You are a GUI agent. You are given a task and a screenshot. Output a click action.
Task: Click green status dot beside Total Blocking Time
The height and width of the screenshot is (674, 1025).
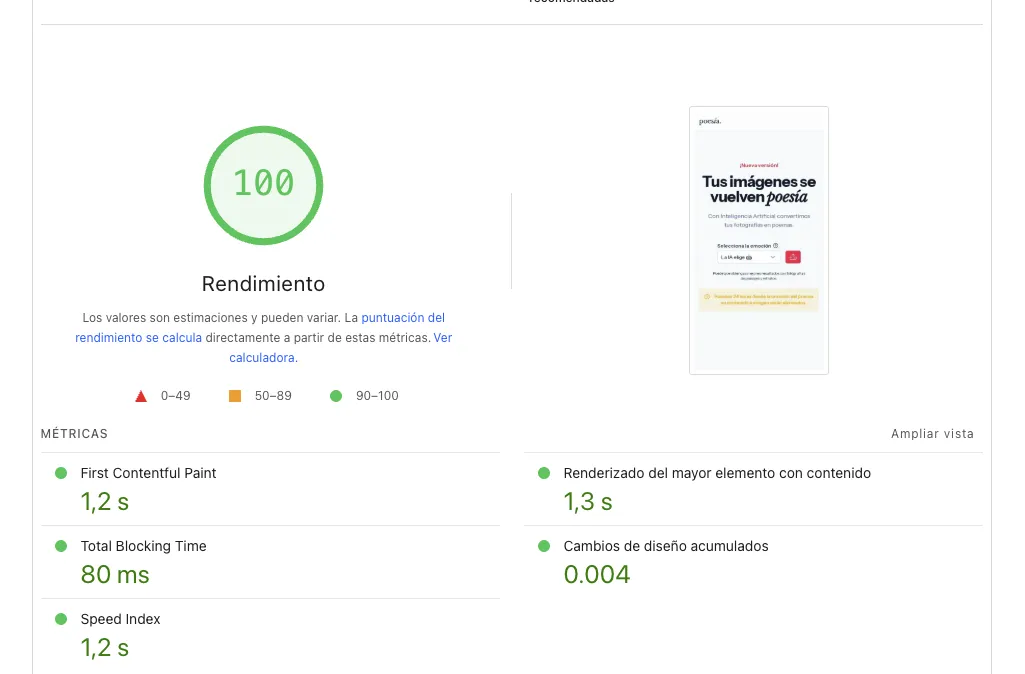(x=61, y=546)
